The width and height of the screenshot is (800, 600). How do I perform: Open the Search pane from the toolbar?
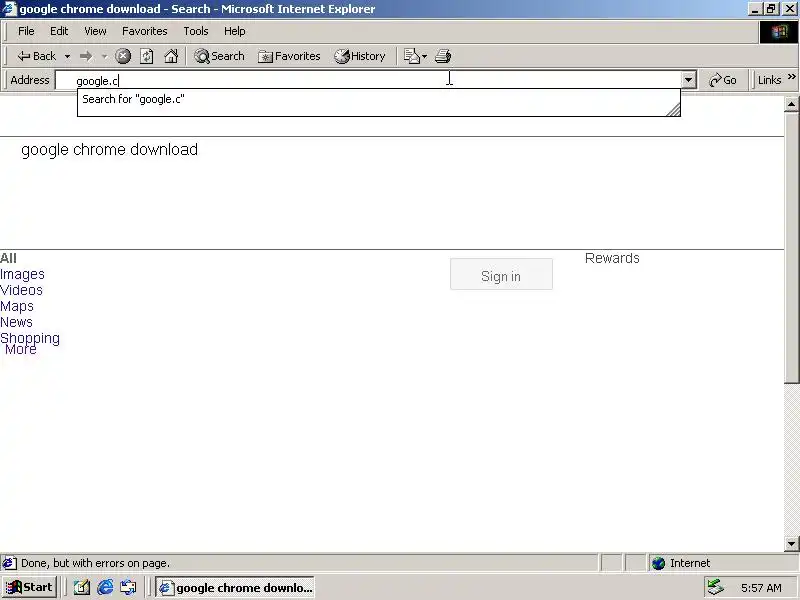click(x=219, y=56)
